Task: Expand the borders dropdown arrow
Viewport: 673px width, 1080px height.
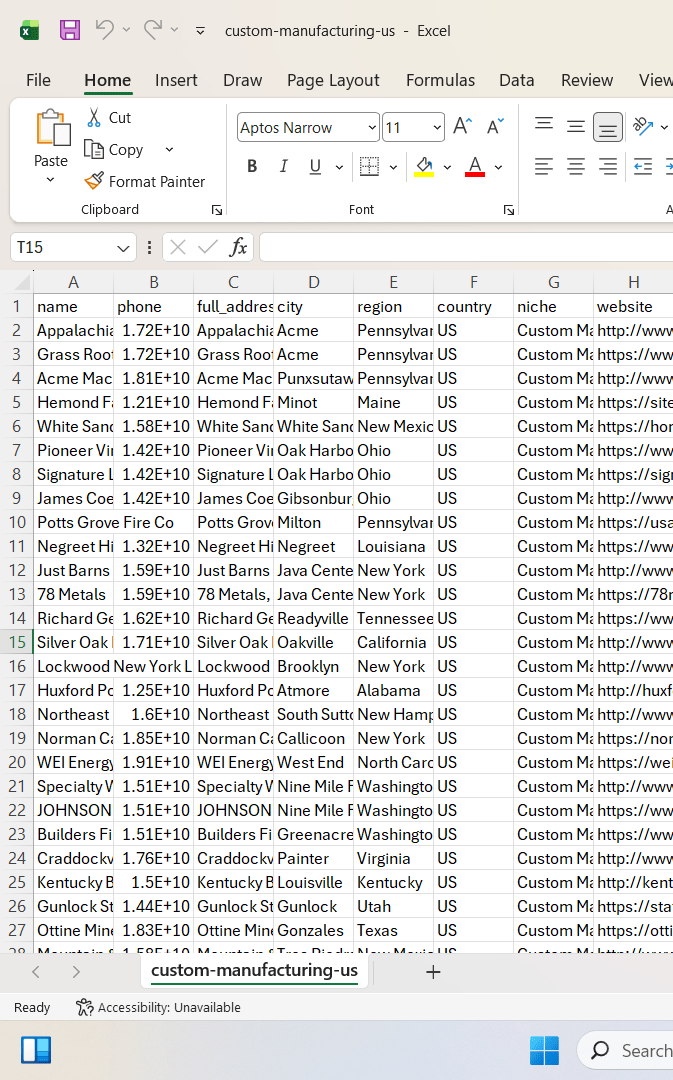Action: pos(393,167)
